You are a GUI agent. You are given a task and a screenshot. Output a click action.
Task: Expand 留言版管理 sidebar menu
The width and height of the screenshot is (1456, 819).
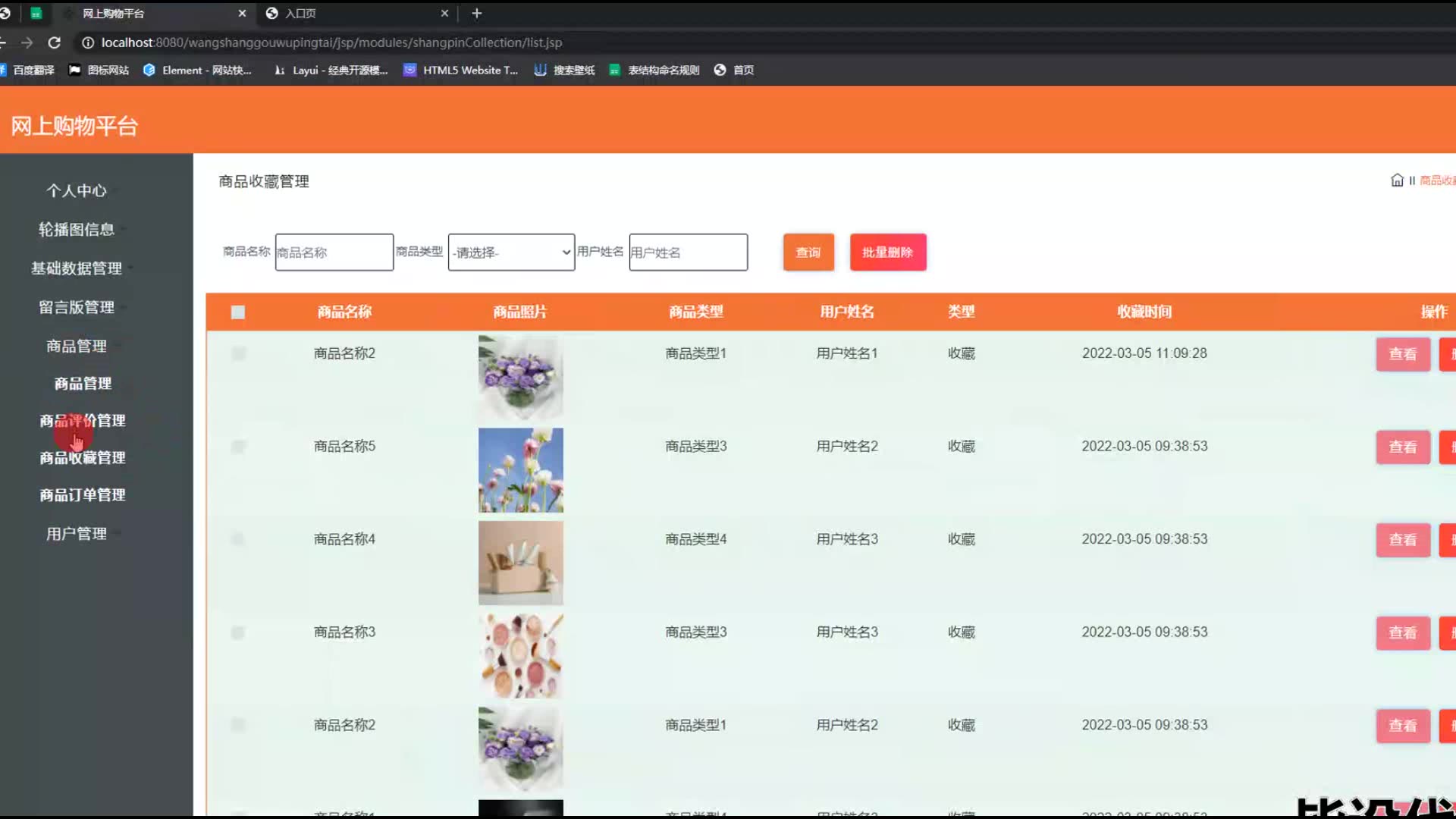click(x=77, y=307)
